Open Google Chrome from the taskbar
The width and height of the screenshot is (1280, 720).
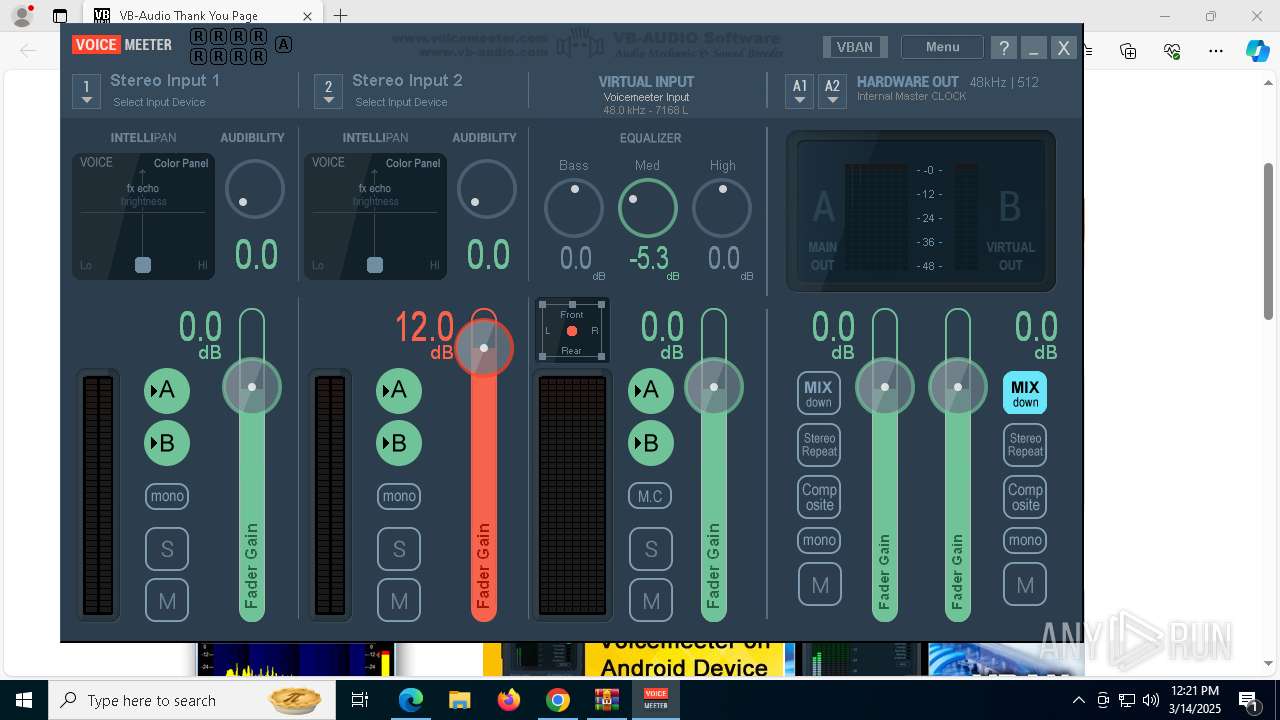pyautogui.click(x=558, y=700)
